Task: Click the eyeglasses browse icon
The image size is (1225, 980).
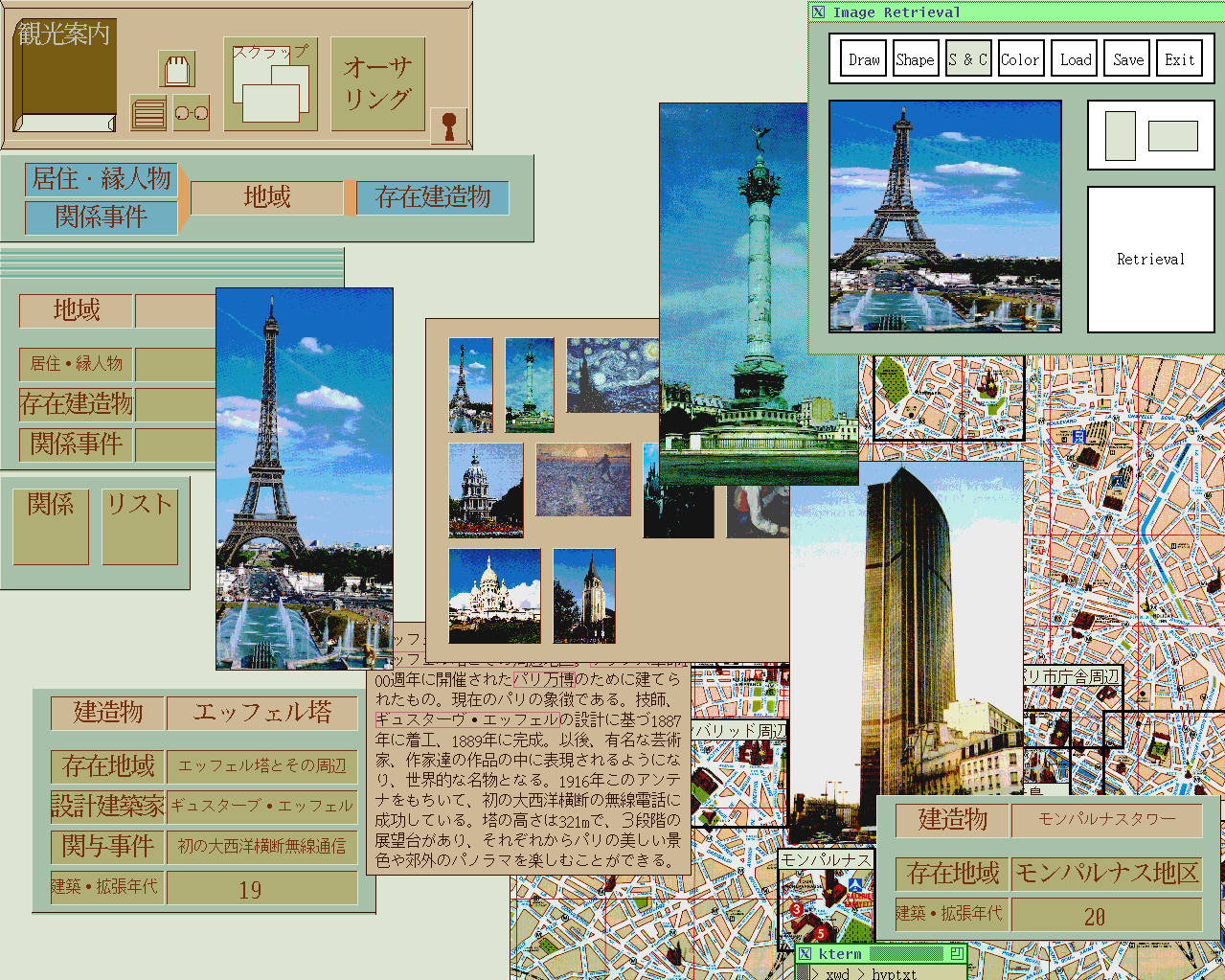Action: (x=192, y=113)
